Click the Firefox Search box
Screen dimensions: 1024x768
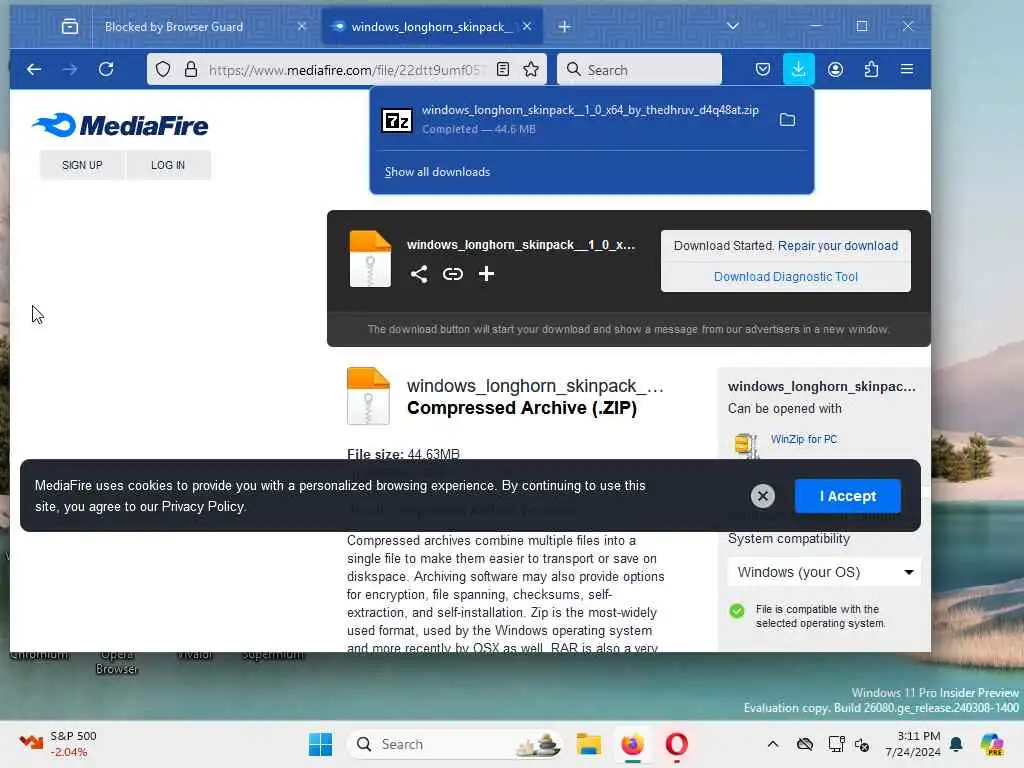tap(639, 69)
